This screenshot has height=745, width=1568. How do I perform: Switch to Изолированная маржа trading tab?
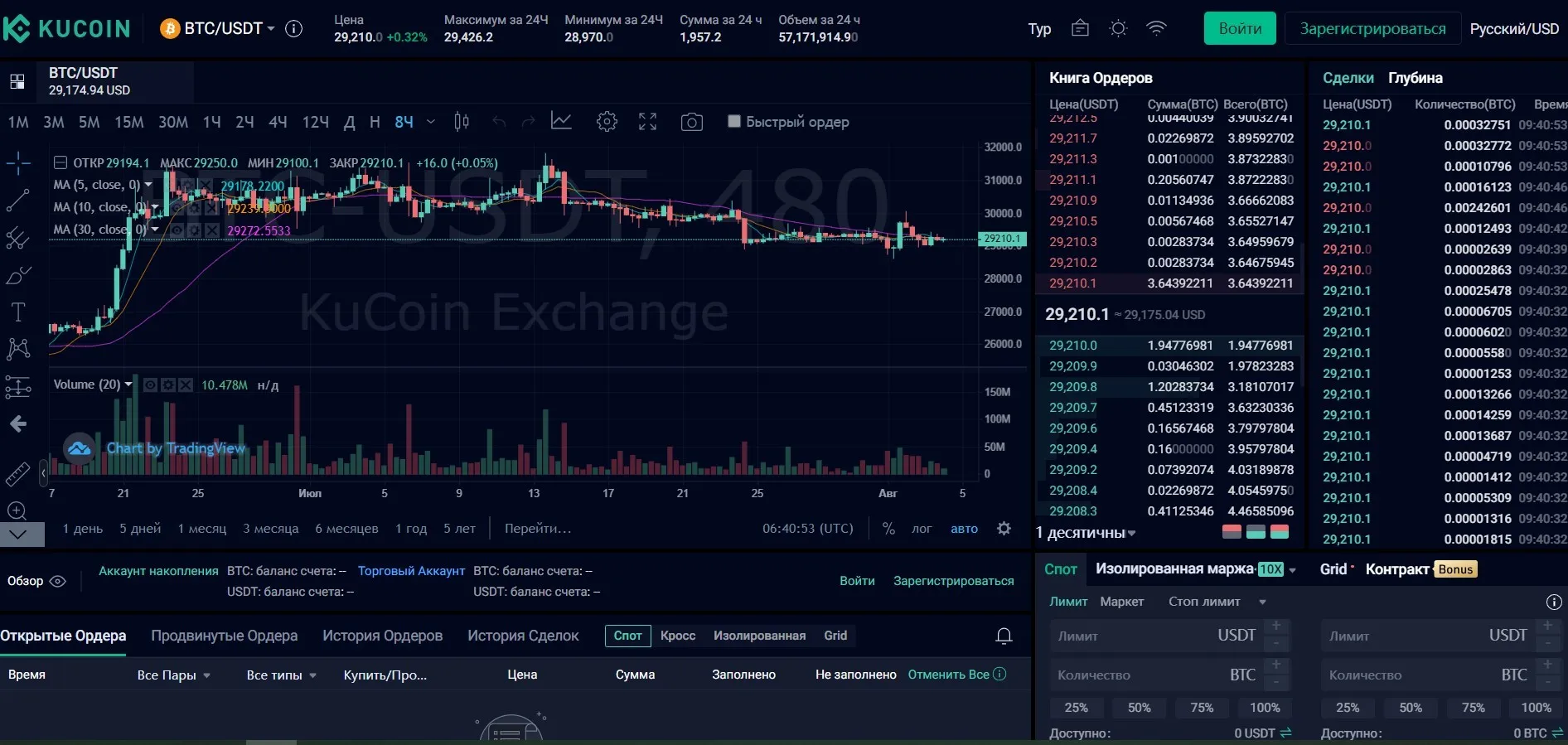(1174, 568)
